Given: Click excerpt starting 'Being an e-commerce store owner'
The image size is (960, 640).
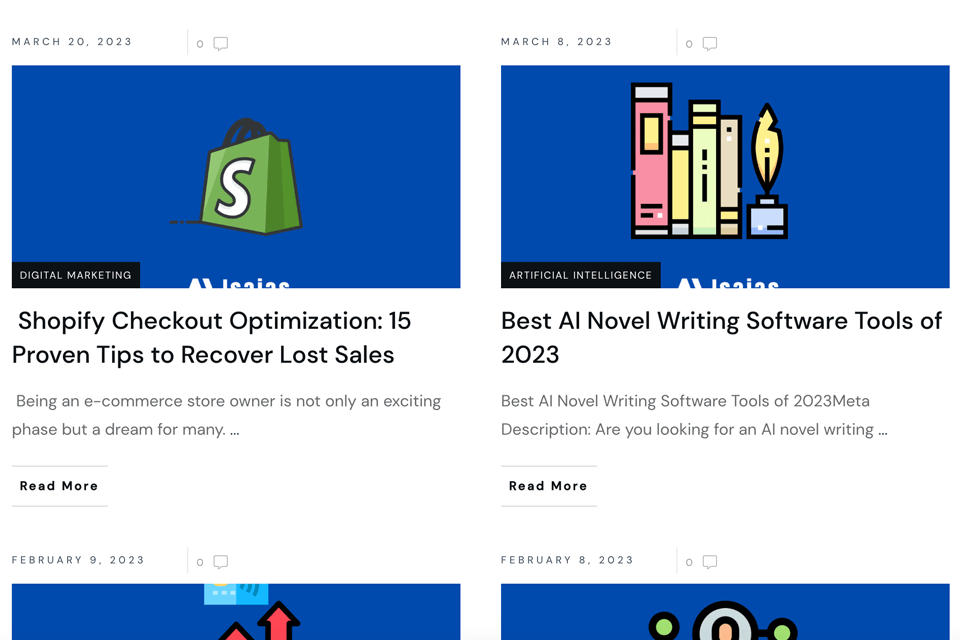Looking at the screenshot, I should click(227, 415).
